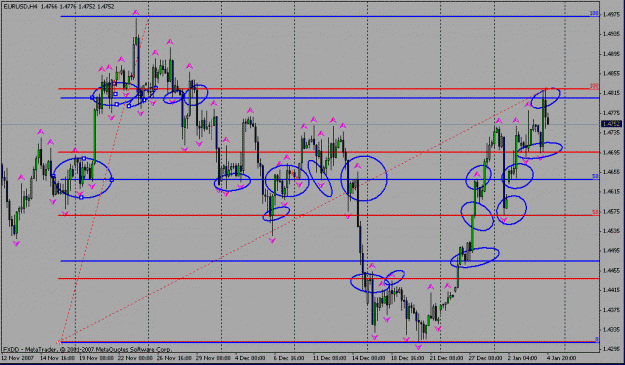Click the 1.4975 price axis label
This screenshot has width=625, height=365.
611,14
